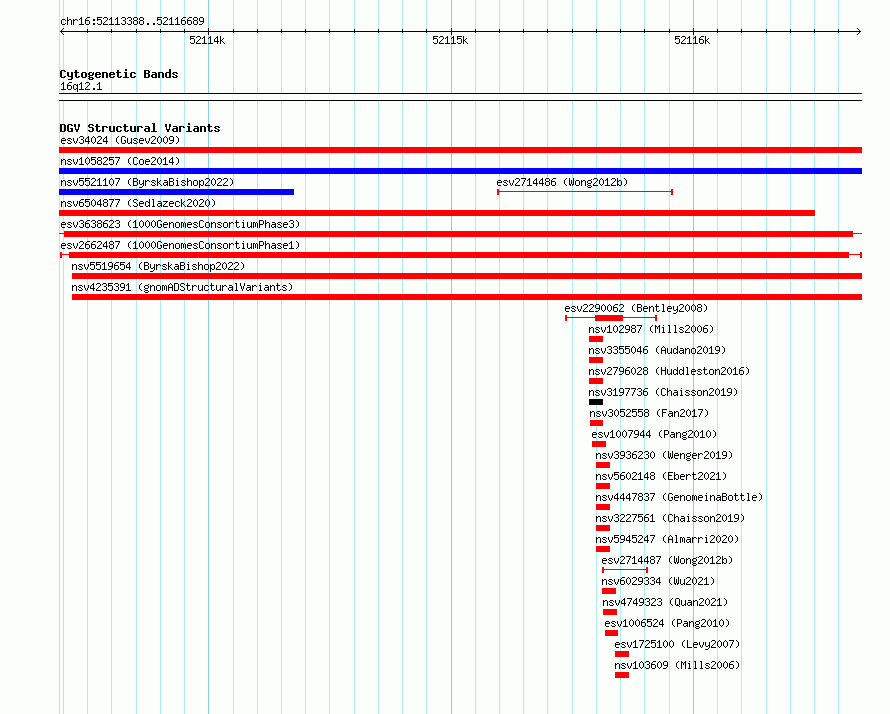Open nsv3936230 (Wenger2019) label
The height and width of the screenshot is (714, 890).
[x=664, y=455]
